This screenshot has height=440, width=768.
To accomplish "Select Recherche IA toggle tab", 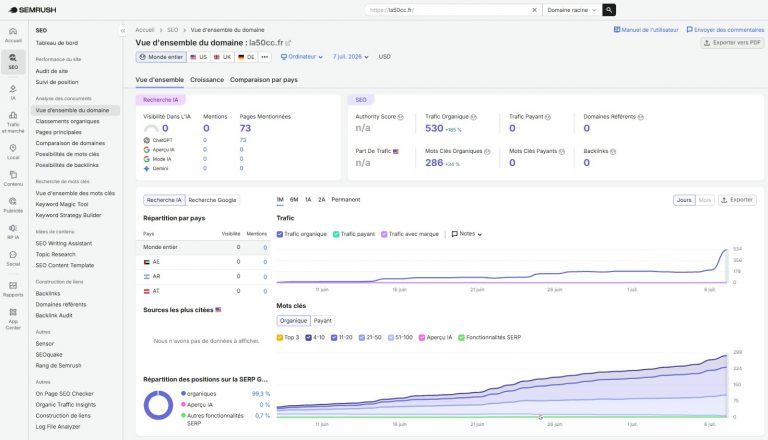I will click(164, 200).
